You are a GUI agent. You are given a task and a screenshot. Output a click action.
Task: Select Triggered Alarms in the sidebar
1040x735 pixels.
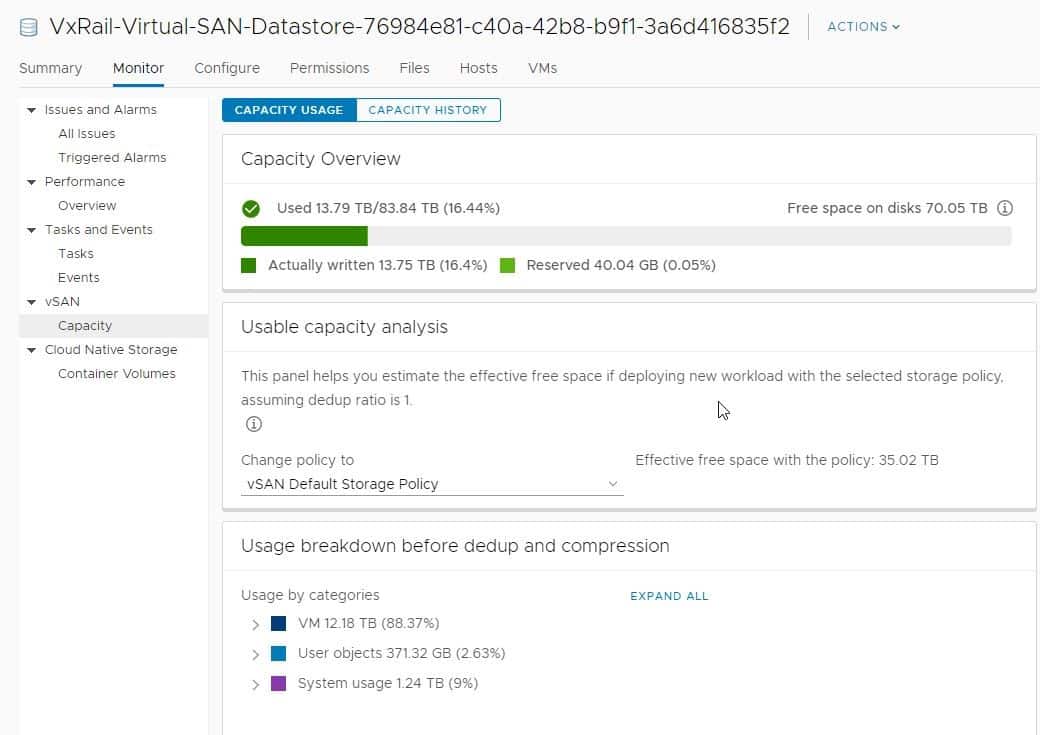[112, 157]
